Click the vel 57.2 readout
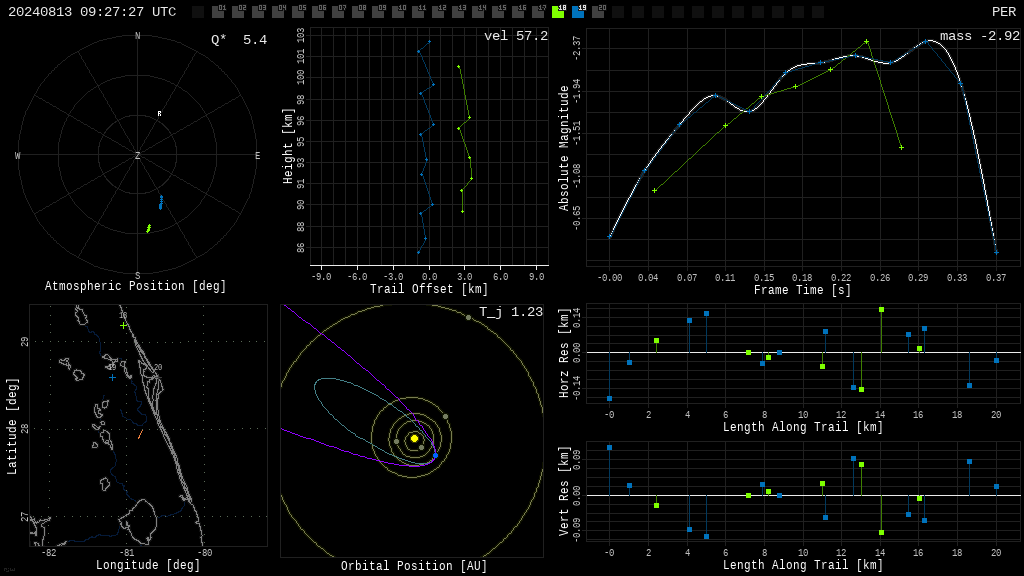The width and height of the screenshot is (1024, 576). 516,36
